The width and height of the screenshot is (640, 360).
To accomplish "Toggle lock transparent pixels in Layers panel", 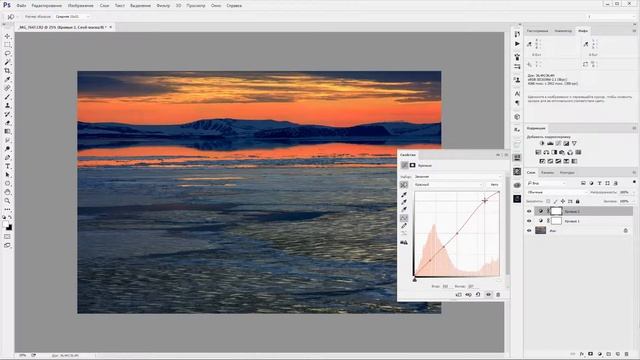I will (548, 201).
